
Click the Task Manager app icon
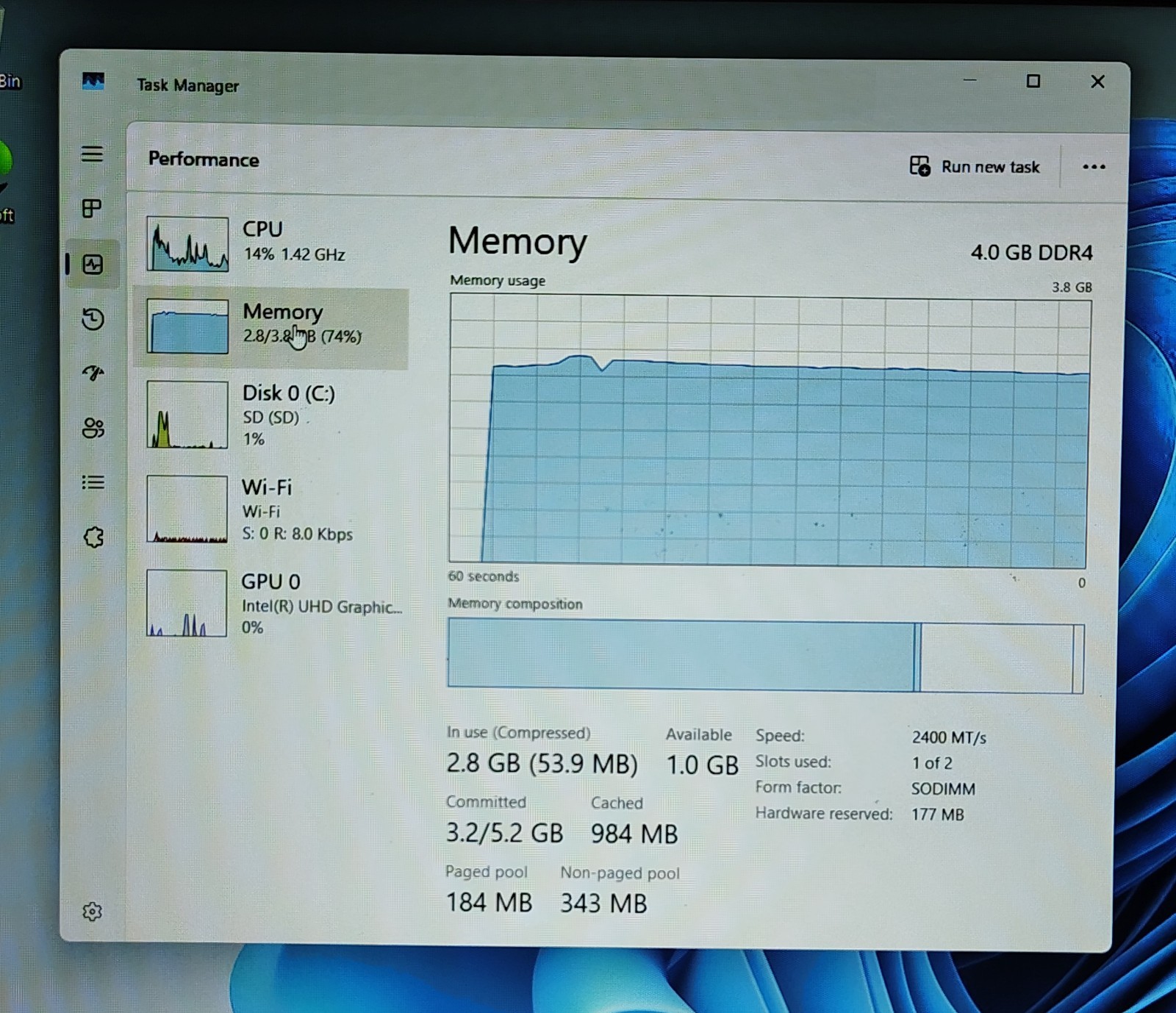click(93, 81)
